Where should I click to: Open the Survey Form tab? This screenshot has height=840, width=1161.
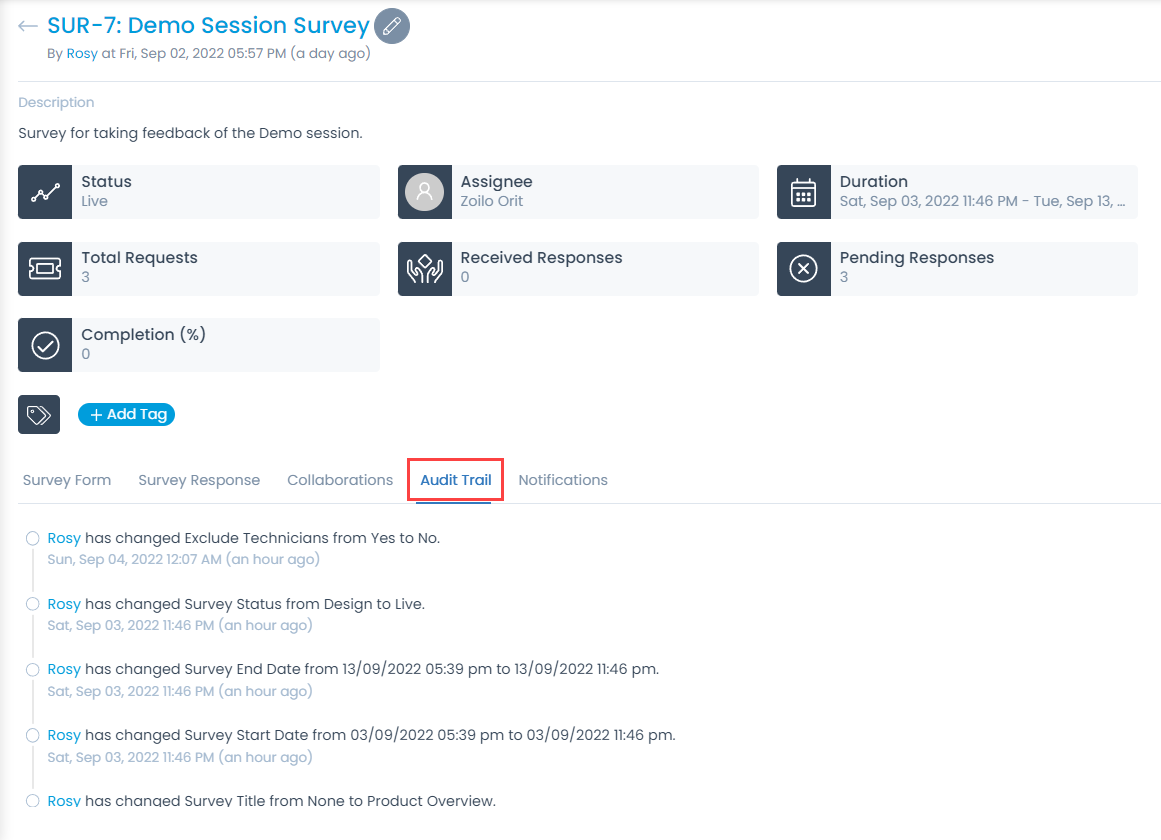(x=67, y=480)
